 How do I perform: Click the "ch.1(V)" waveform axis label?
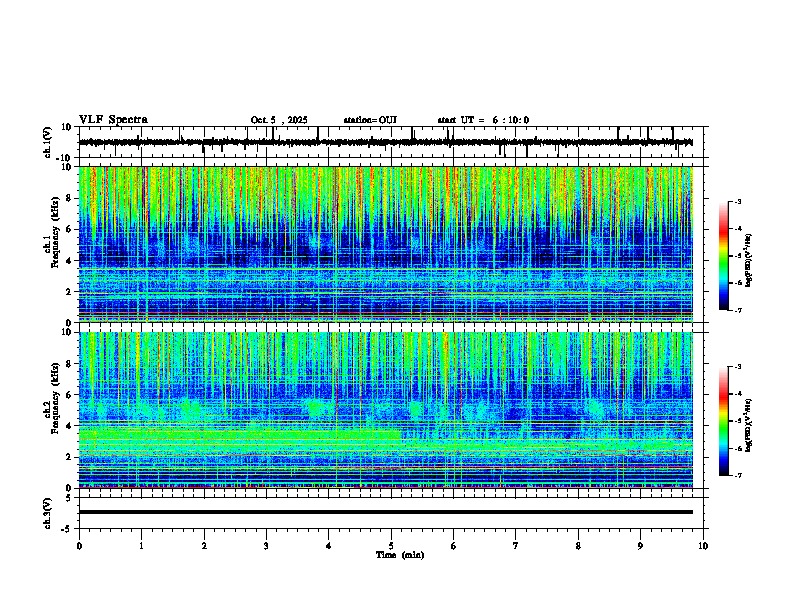[48, 142]
